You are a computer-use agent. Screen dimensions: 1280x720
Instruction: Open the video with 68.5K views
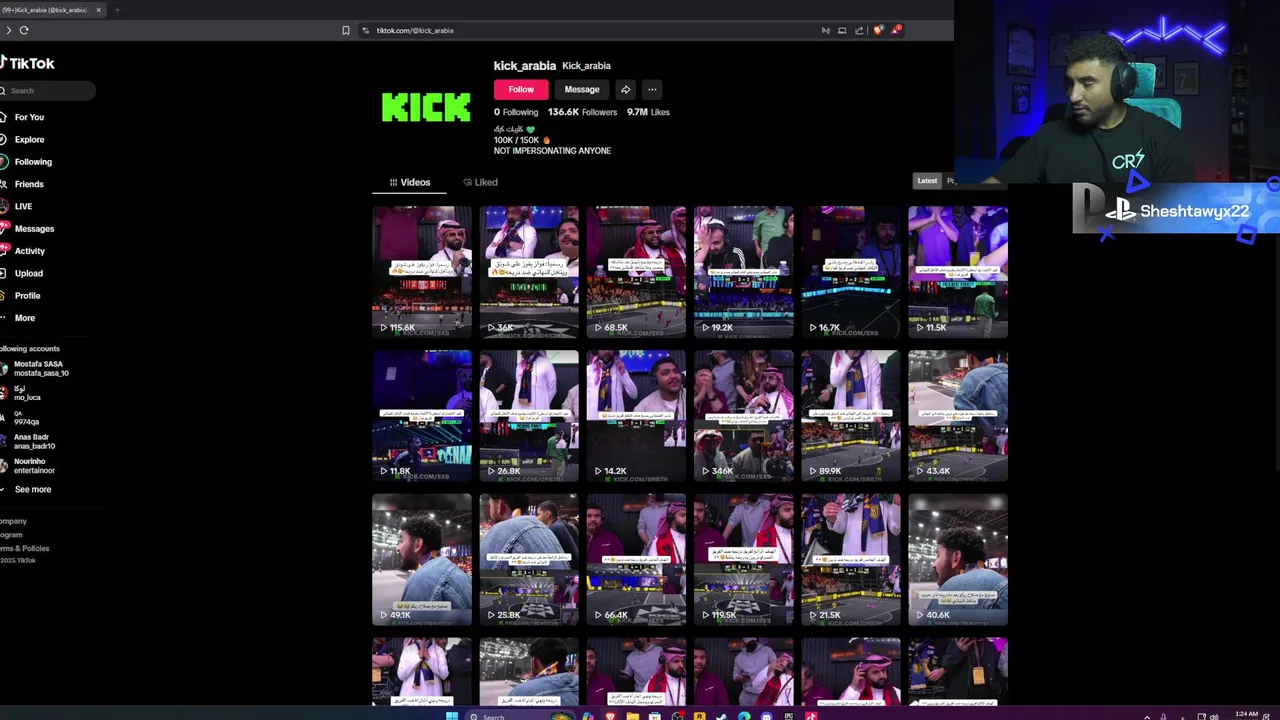636,272
